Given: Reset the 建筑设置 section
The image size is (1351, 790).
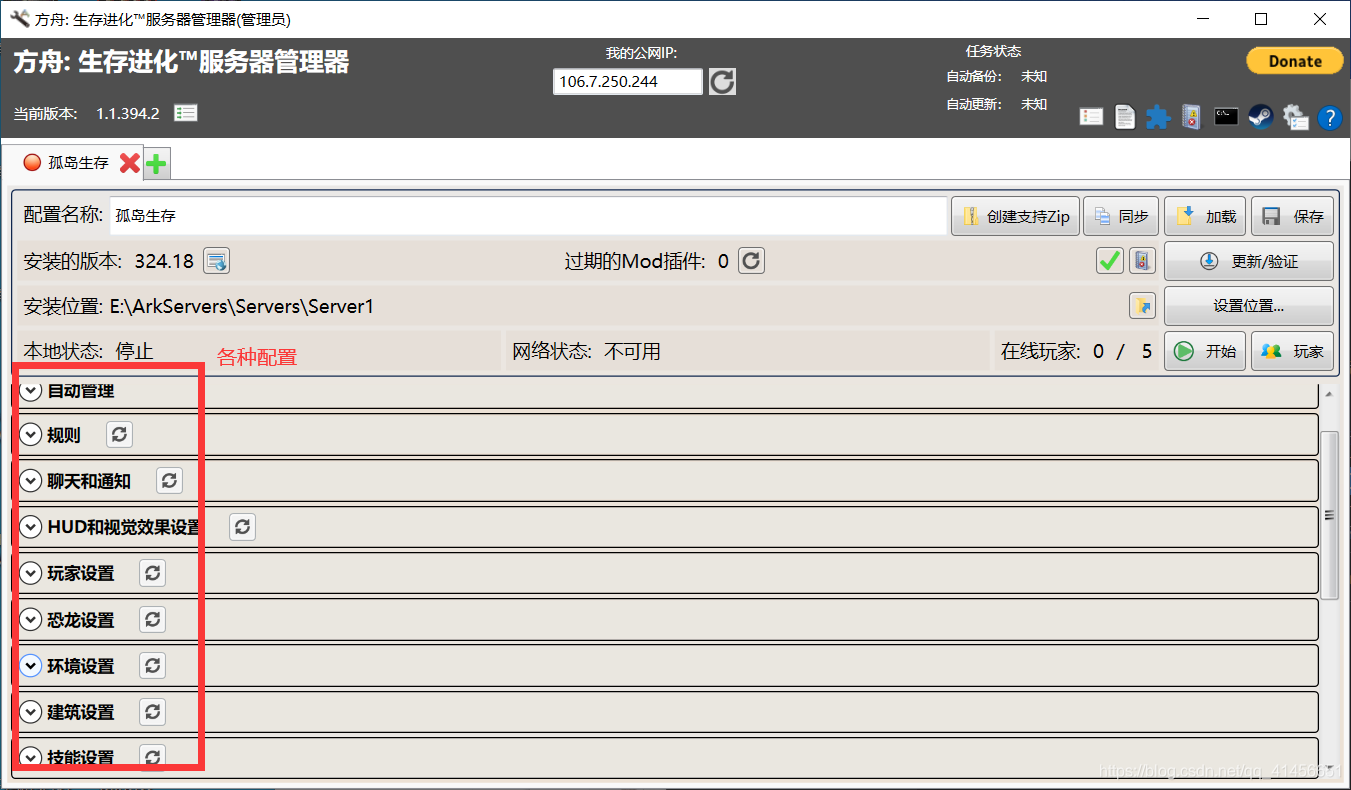Looking at the screenshot, I should tap(152, 712).
